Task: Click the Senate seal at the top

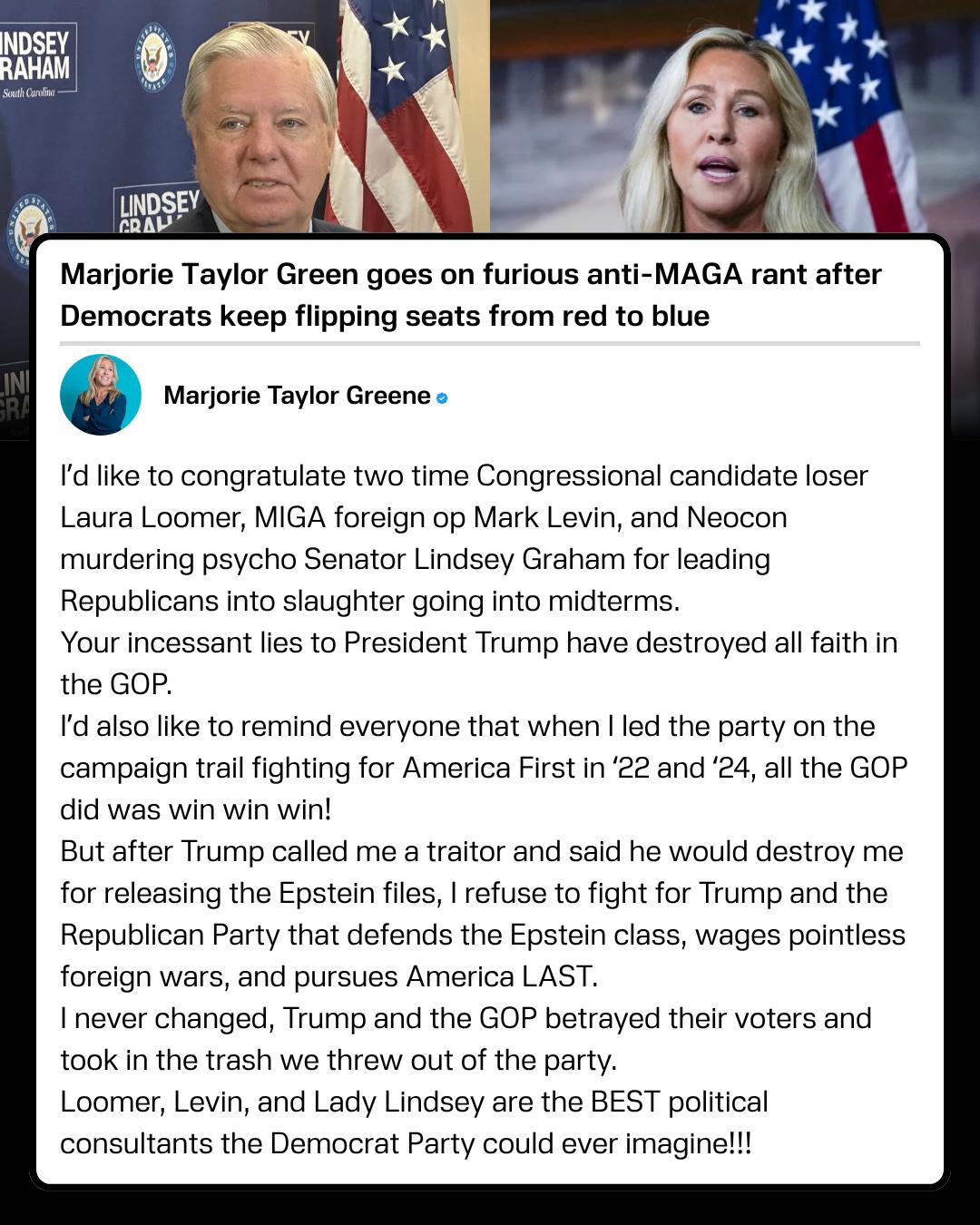Action: [155, 56]
